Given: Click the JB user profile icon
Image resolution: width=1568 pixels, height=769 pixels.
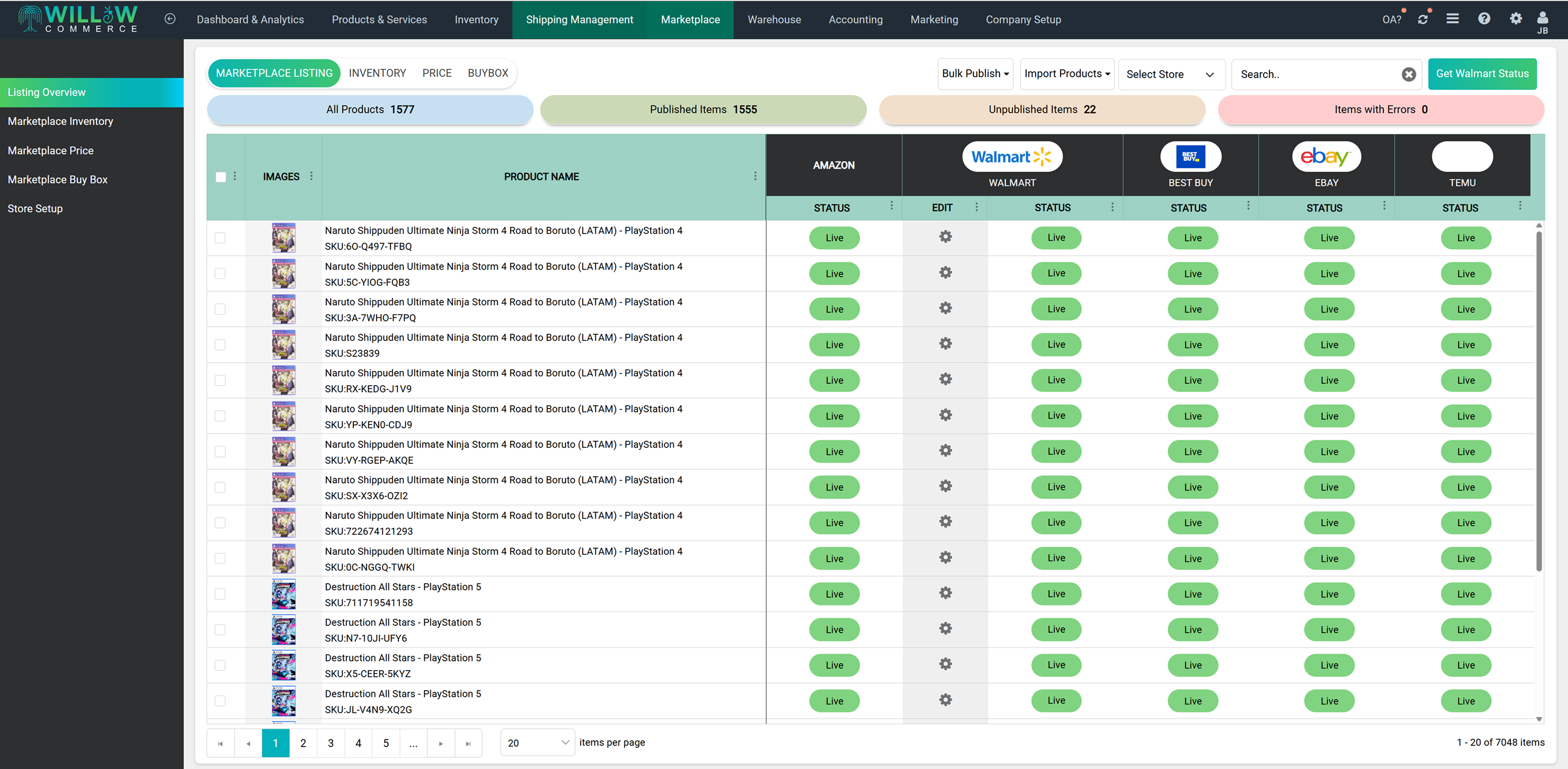Looking at the screenshot, I should tap(1542, 20).
